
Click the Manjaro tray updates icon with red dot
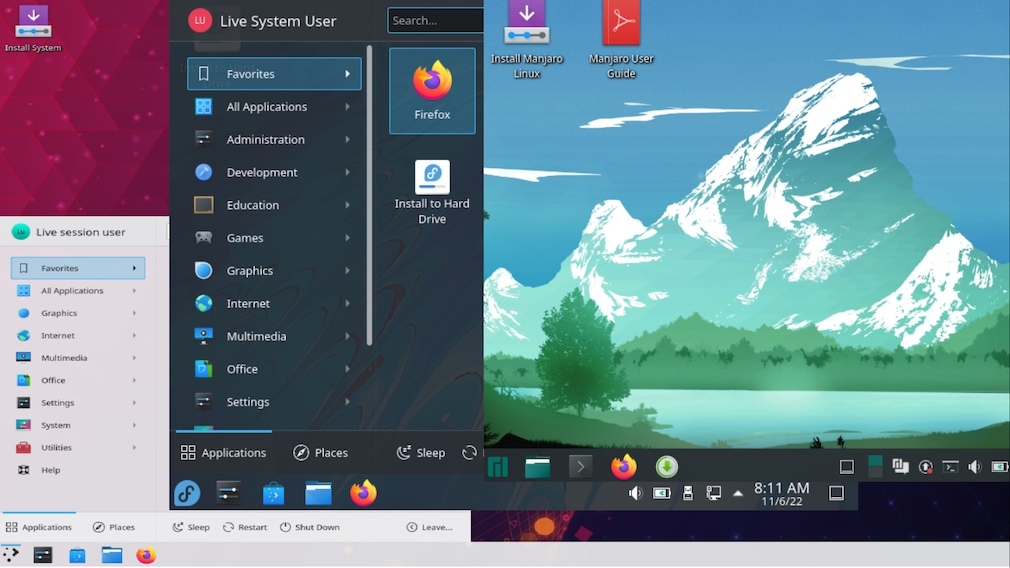(926, 467)
